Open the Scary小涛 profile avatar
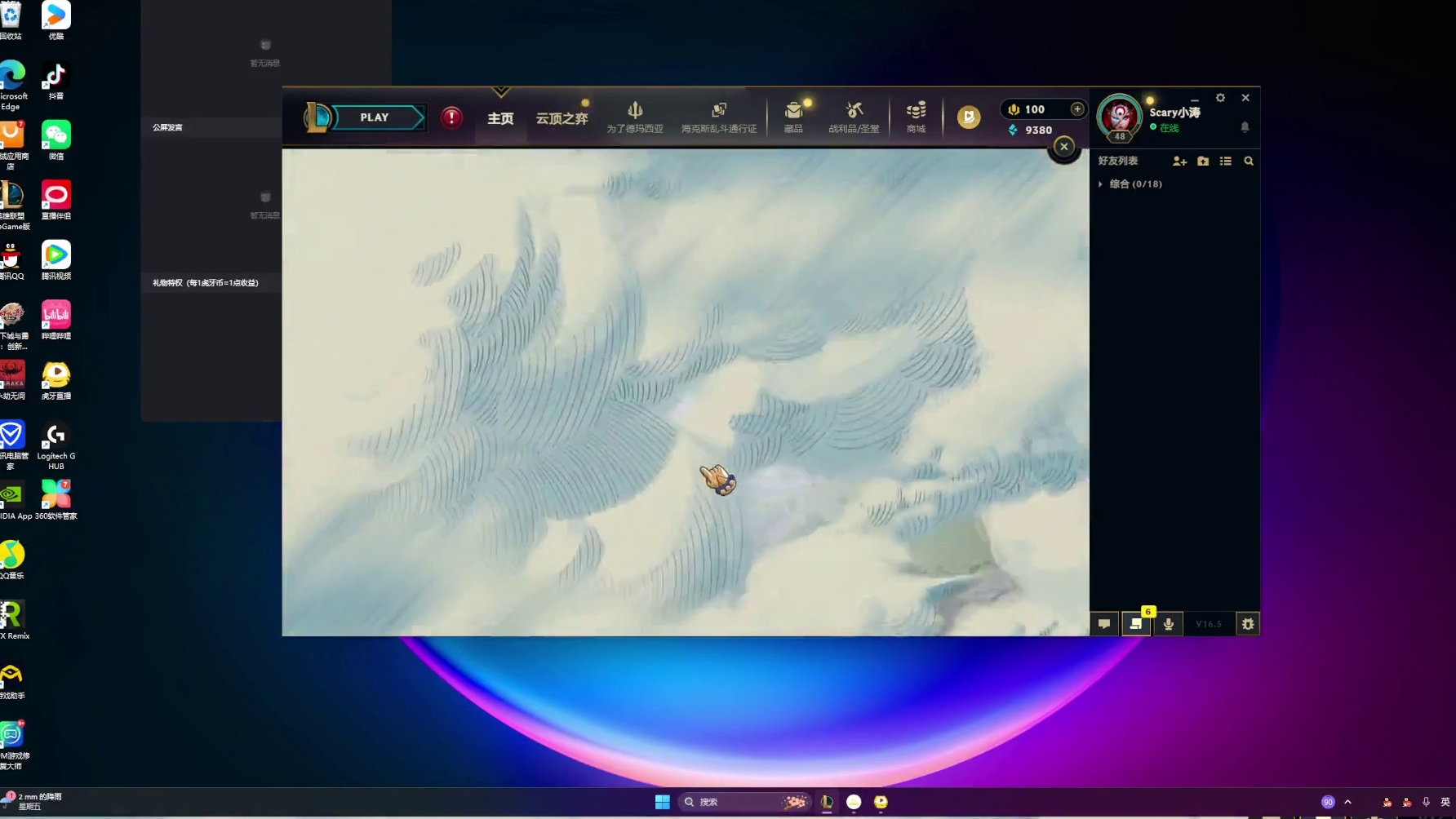This screenshot has height=819, width=1456. 1119,117
